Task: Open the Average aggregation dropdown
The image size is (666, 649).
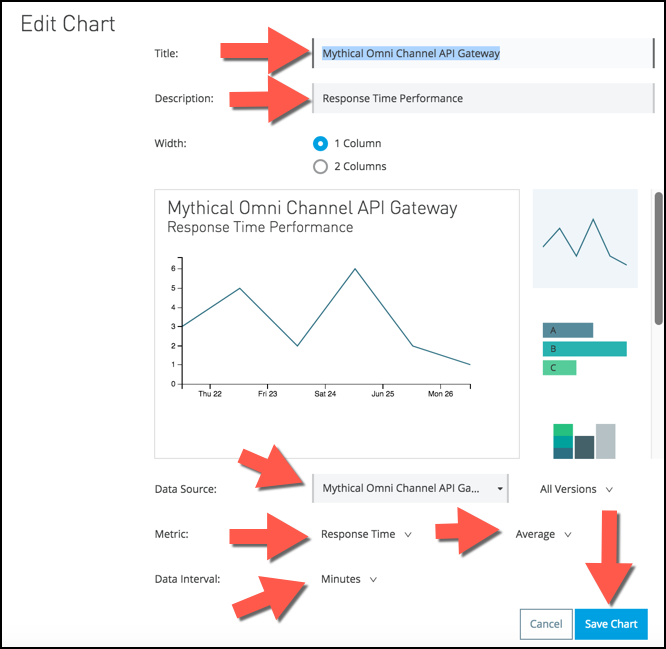Action: coord(543,534)
